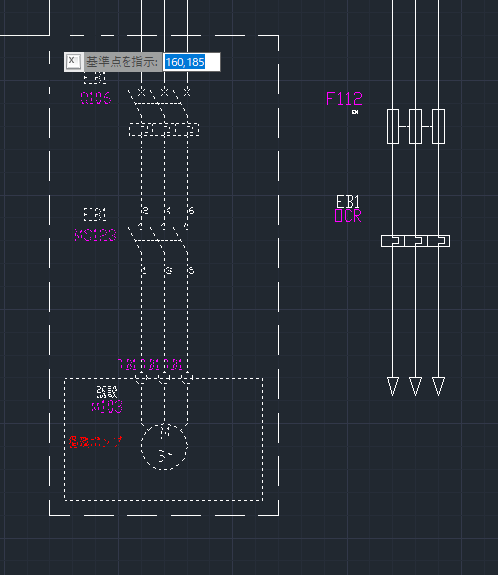
Task: Click the rightmost downward arrow terminal
Action: [x=438, y=386]
